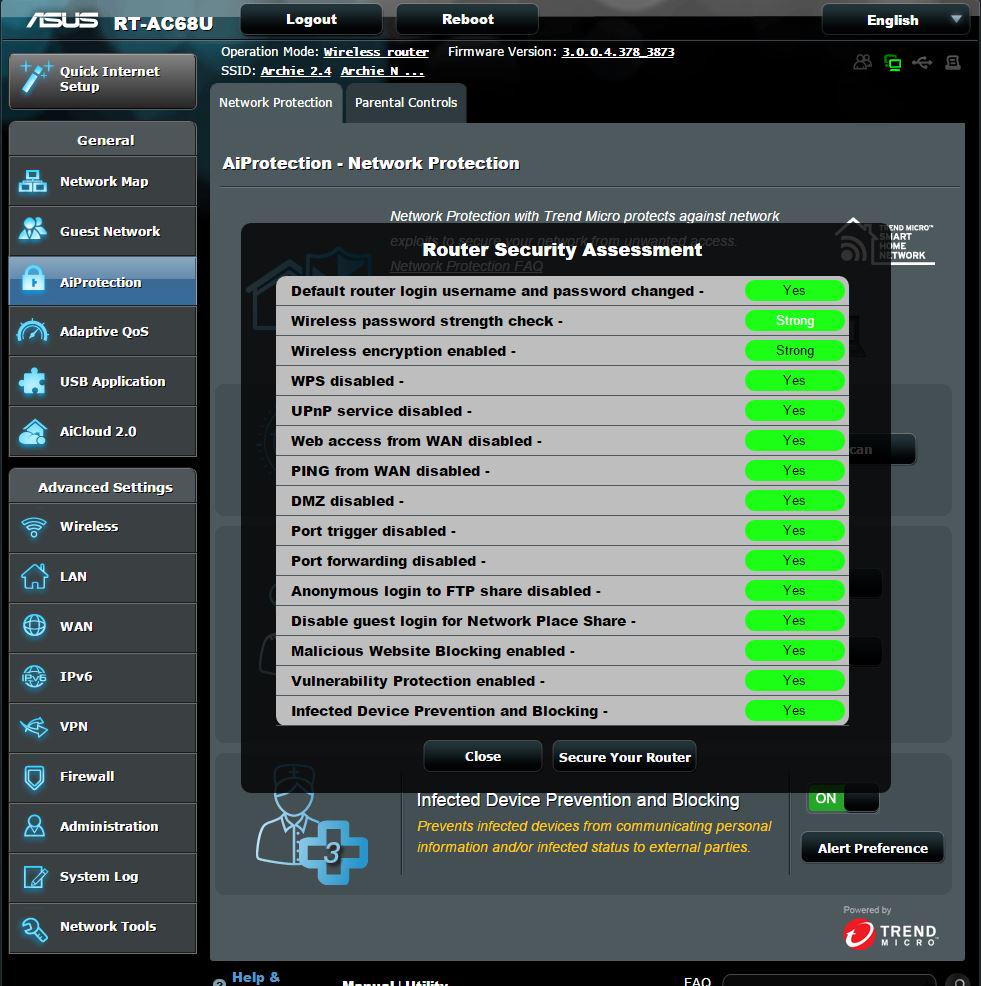The image size is (981, 986).
Task: Click 'PING from WAN disabled' text
Action: [385, 471]
